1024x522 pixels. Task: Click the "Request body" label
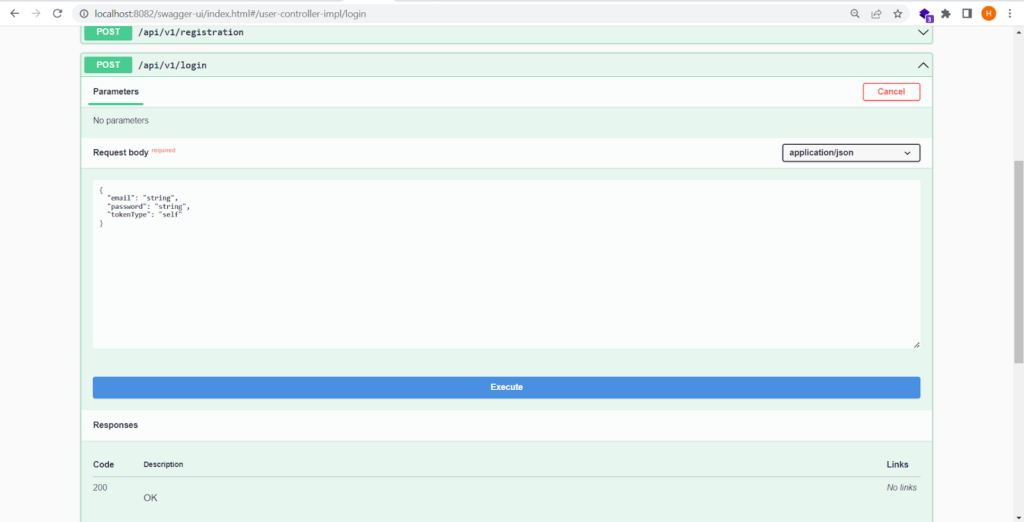point(121,152)
